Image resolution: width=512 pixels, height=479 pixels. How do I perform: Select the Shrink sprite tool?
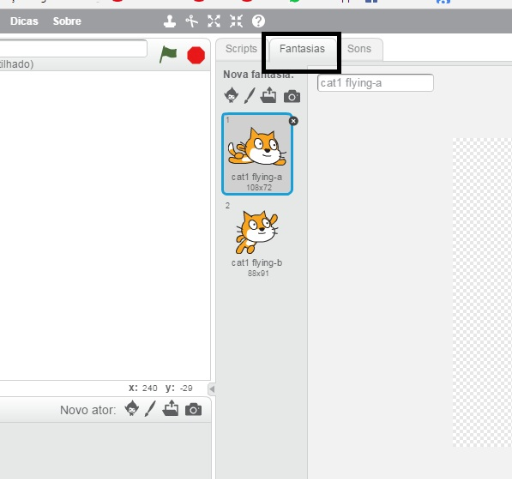tap(236, 21)
